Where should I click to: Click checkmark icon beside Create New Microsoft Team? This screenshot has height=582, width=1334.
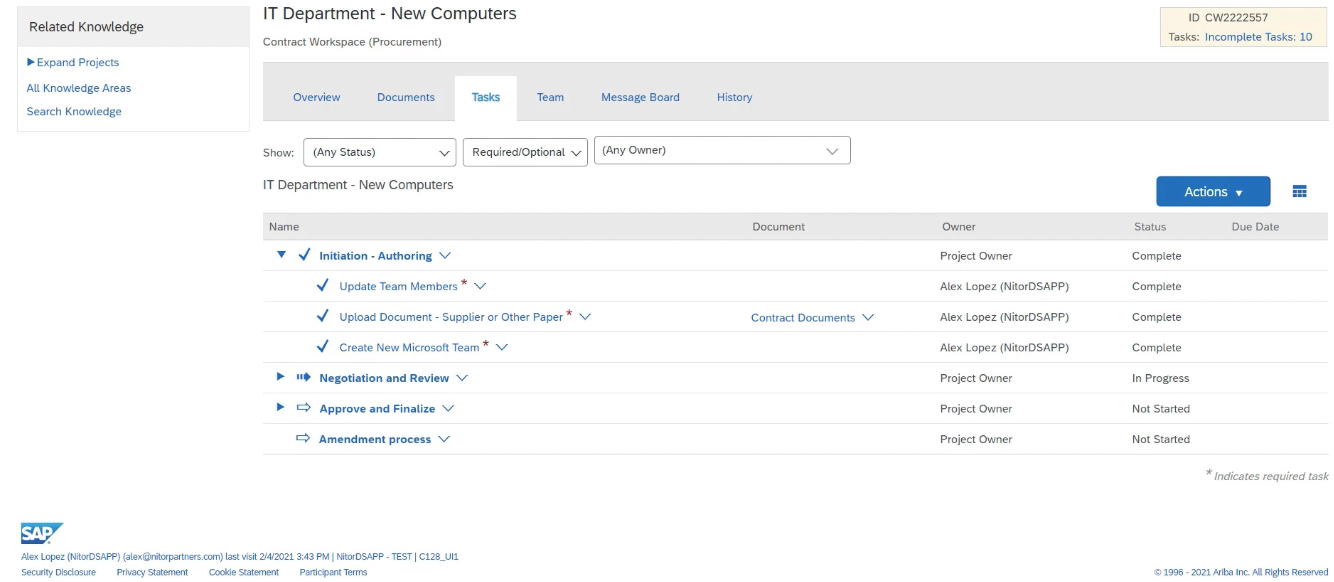pyautogui.click(x=322, y=347)
